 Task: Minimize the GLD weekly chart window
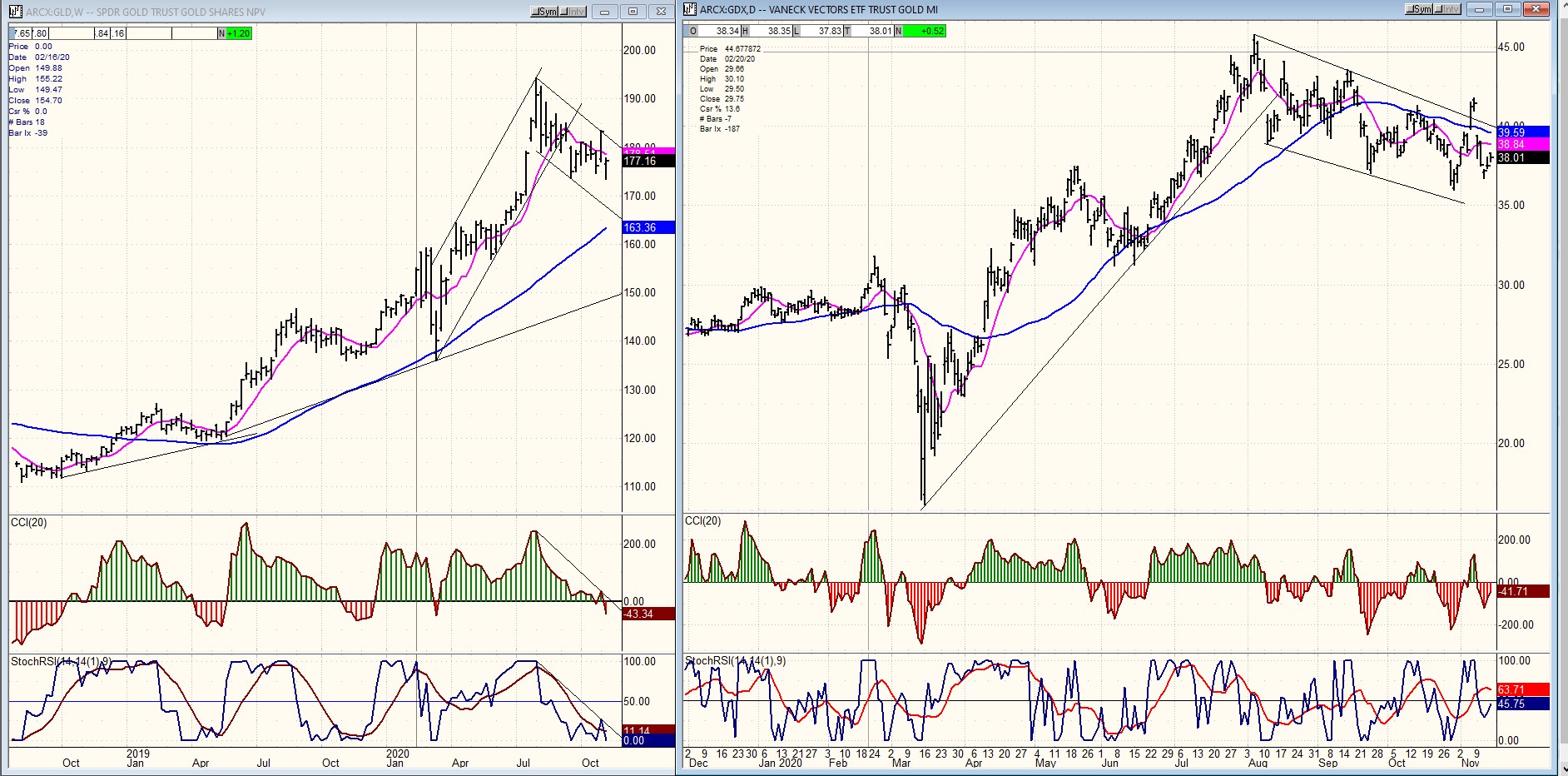pyautogui.click(x=605, y=12)
